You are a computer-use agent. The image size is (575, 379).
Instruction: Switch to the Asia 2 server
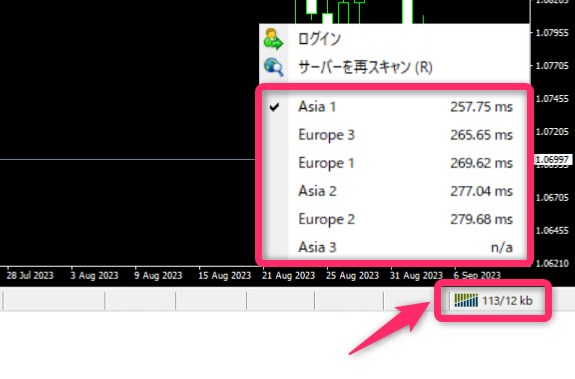coord(395,191)
